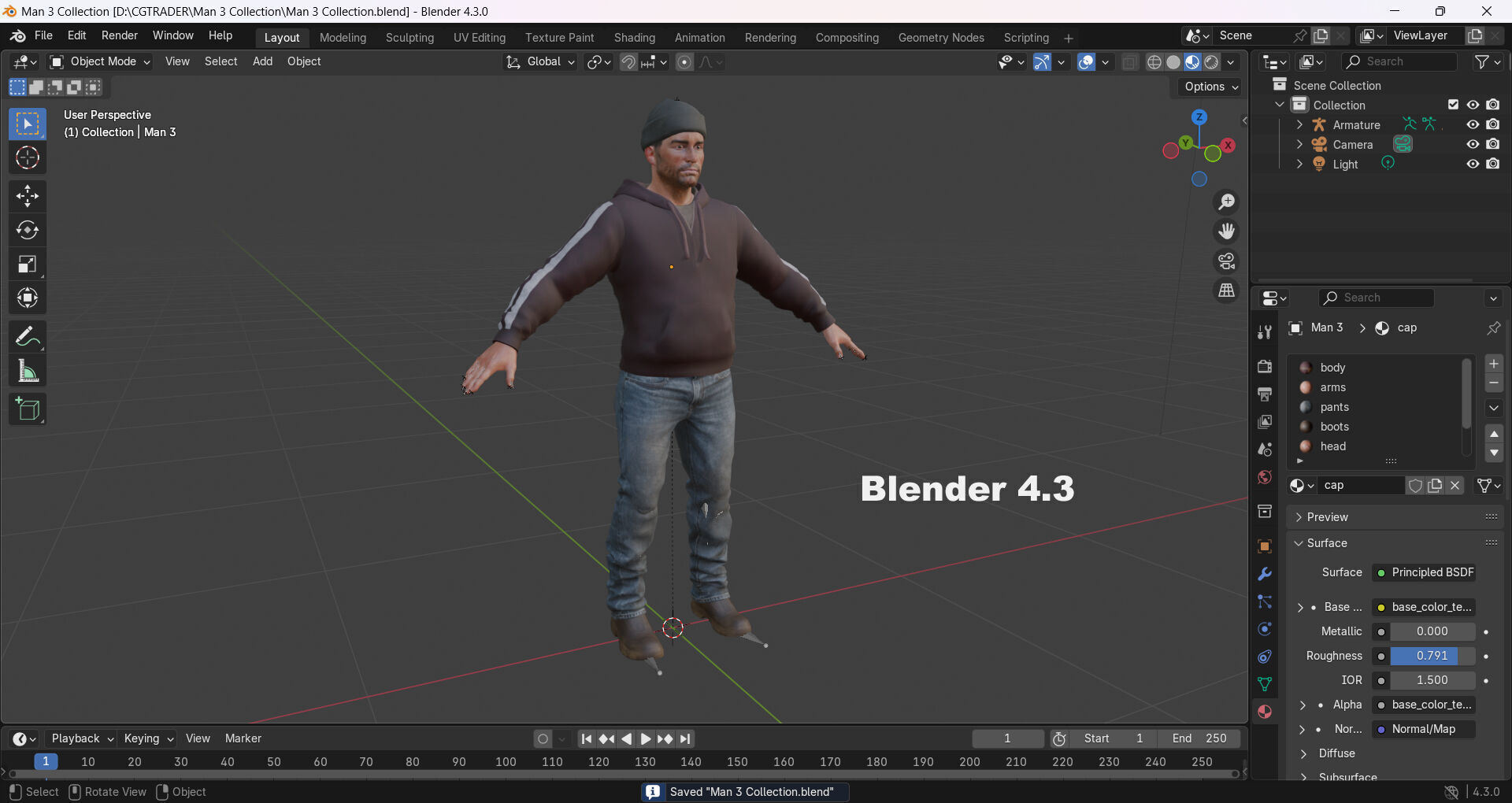Open the Object properties tab
Image resolution: width=1512 pixels, height=803 pixels.
tap(1265, 546)
